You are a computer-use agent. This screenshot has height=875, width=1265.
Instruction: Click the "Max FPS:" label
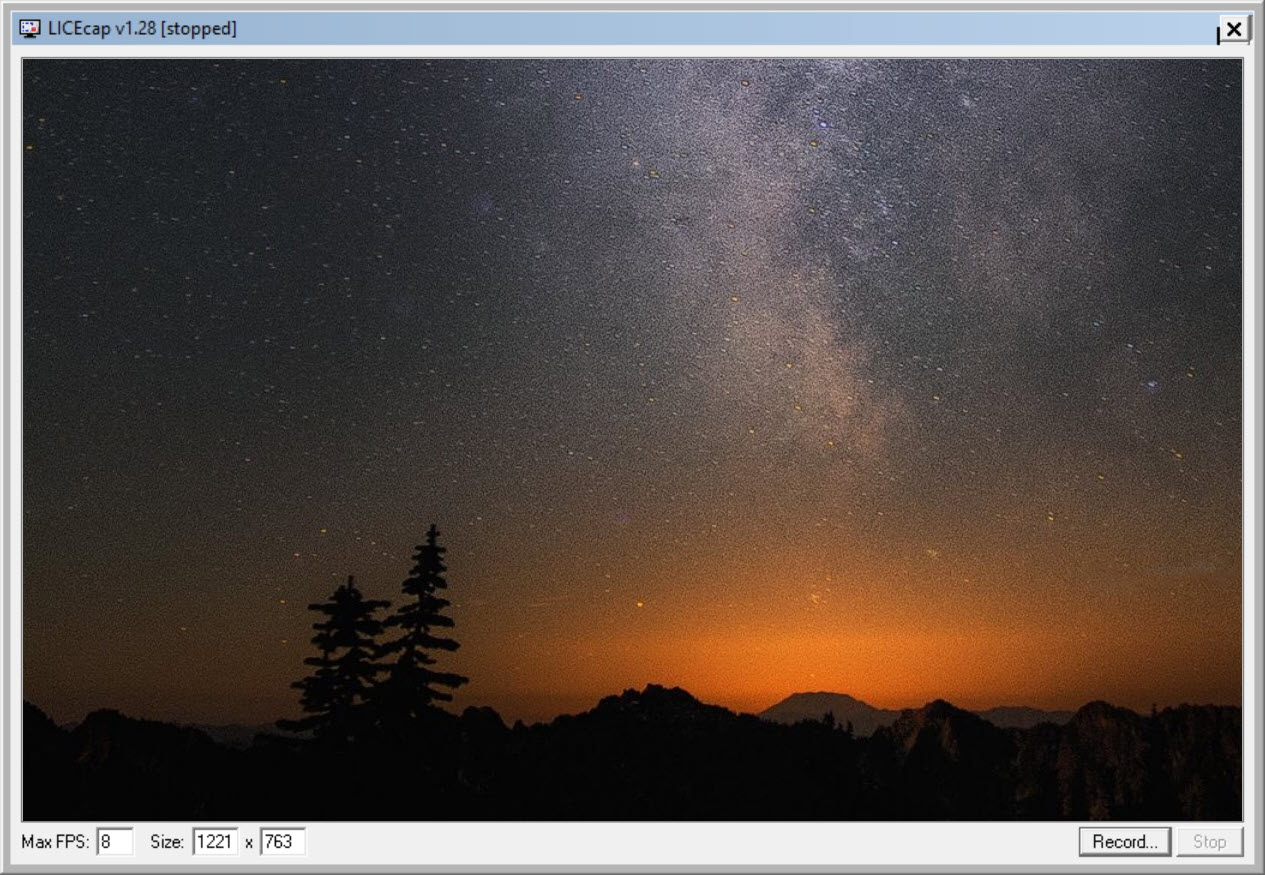pos(55,842)
